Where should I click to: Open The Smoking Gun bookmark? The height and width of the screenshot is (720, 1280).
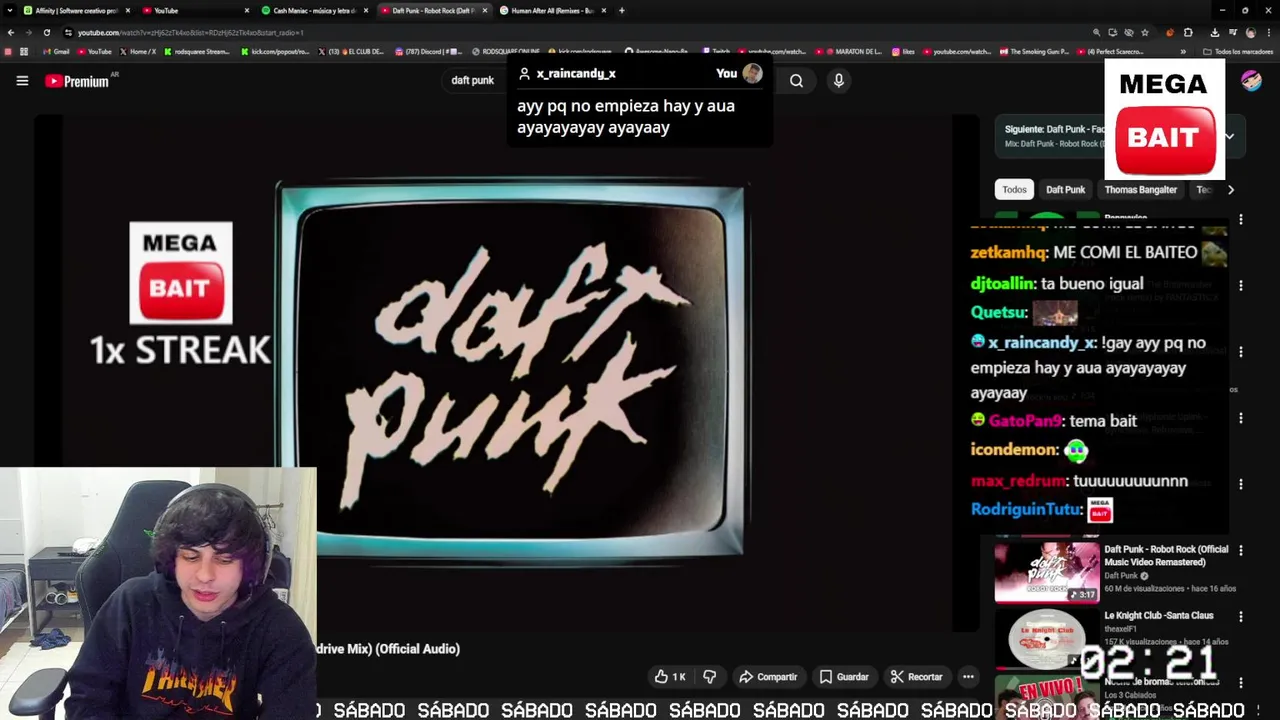pyautogui.click(x=1034, y=51)
